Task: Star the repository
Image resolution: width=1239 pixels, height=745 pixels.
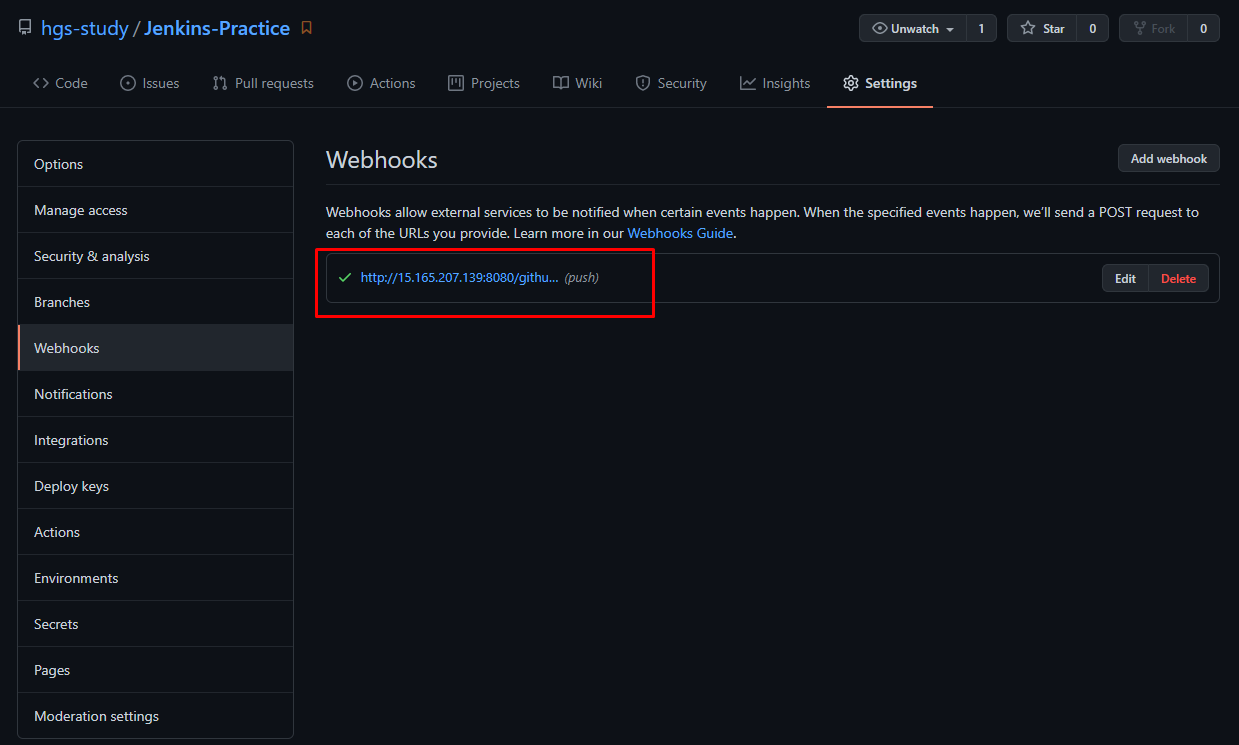Action: click(x=1042, y=29)
